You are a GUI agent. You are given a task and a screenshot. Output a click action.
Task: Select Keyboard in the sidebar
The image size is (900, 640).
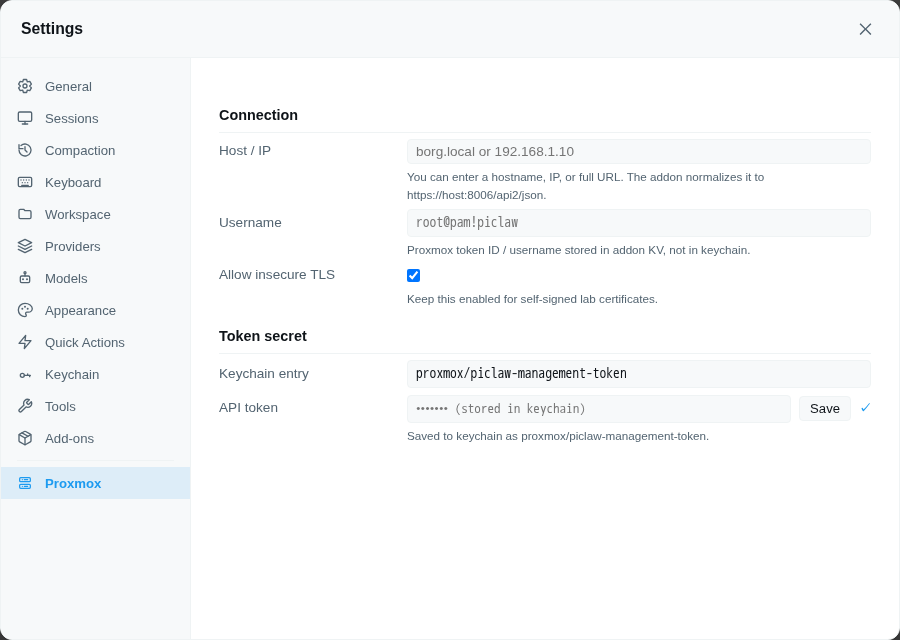tap(95, 183)
